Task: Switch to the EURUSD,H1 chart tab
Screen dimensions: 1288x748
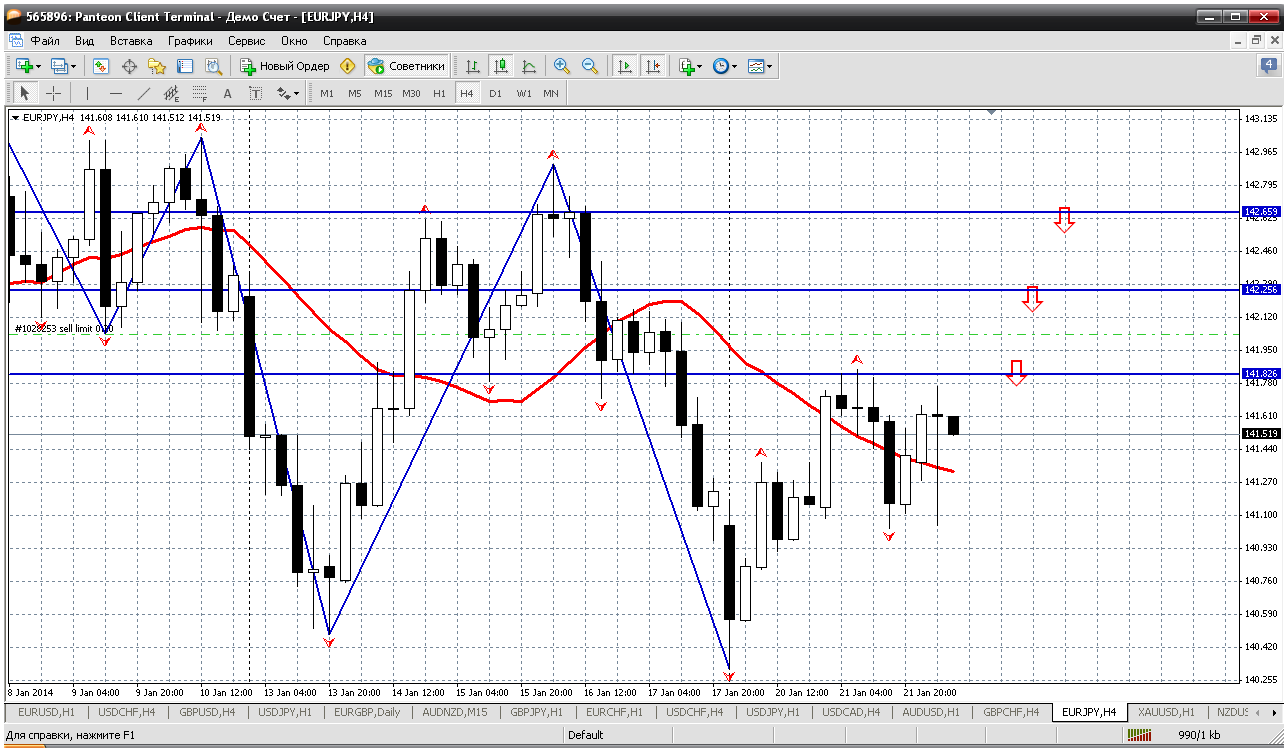Action: pos(47,712)
